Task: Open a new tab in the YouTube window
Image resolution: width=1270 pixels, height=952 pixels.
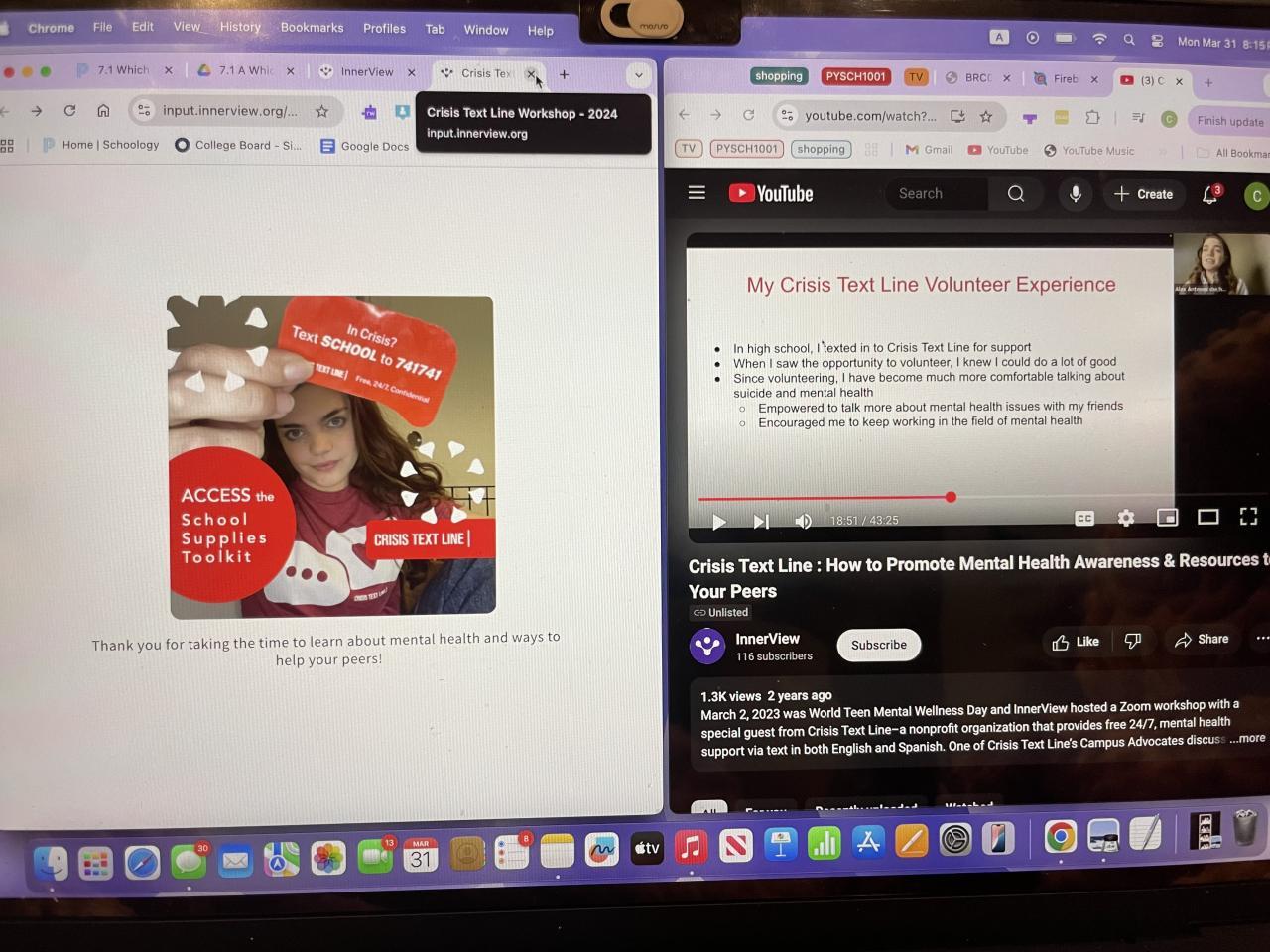Action: click(1208, 82)
